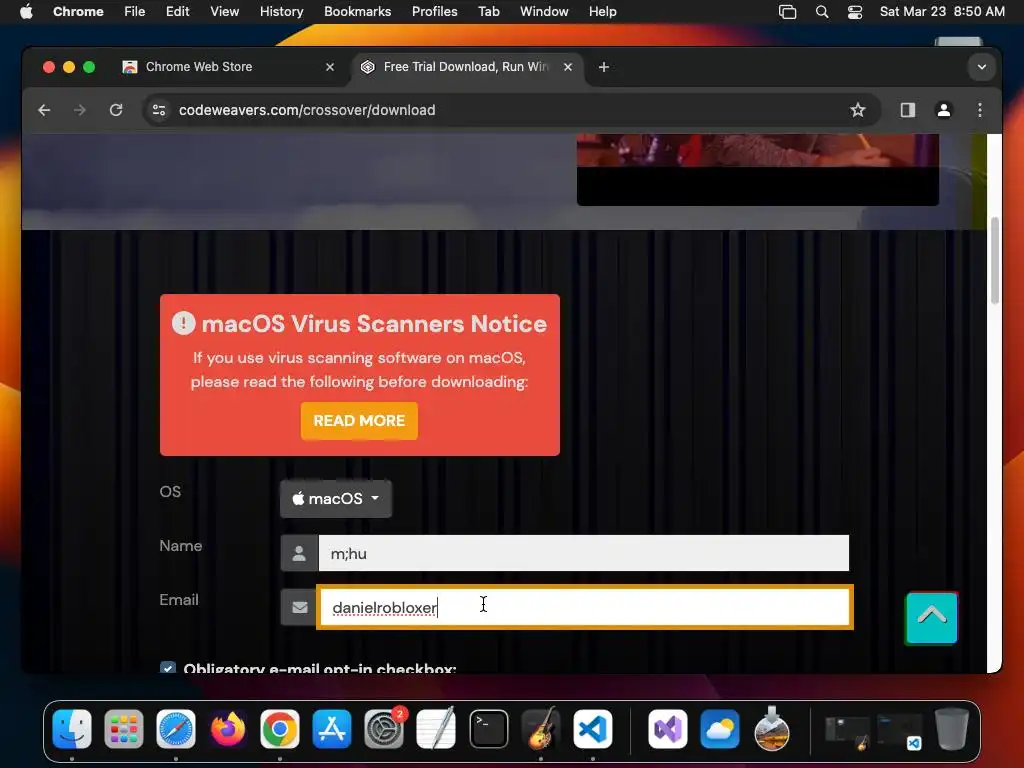Open App Store from the Dock
This screenshot has height=768, width=1024.
pos(332,728)
